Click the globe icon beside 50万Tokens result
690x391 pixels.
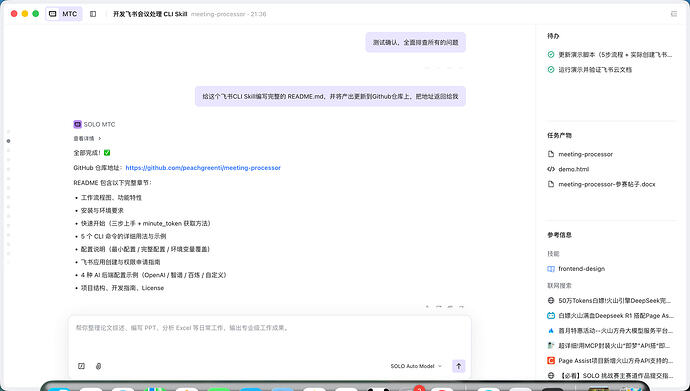pyautogui.click(x=551, y=301)
